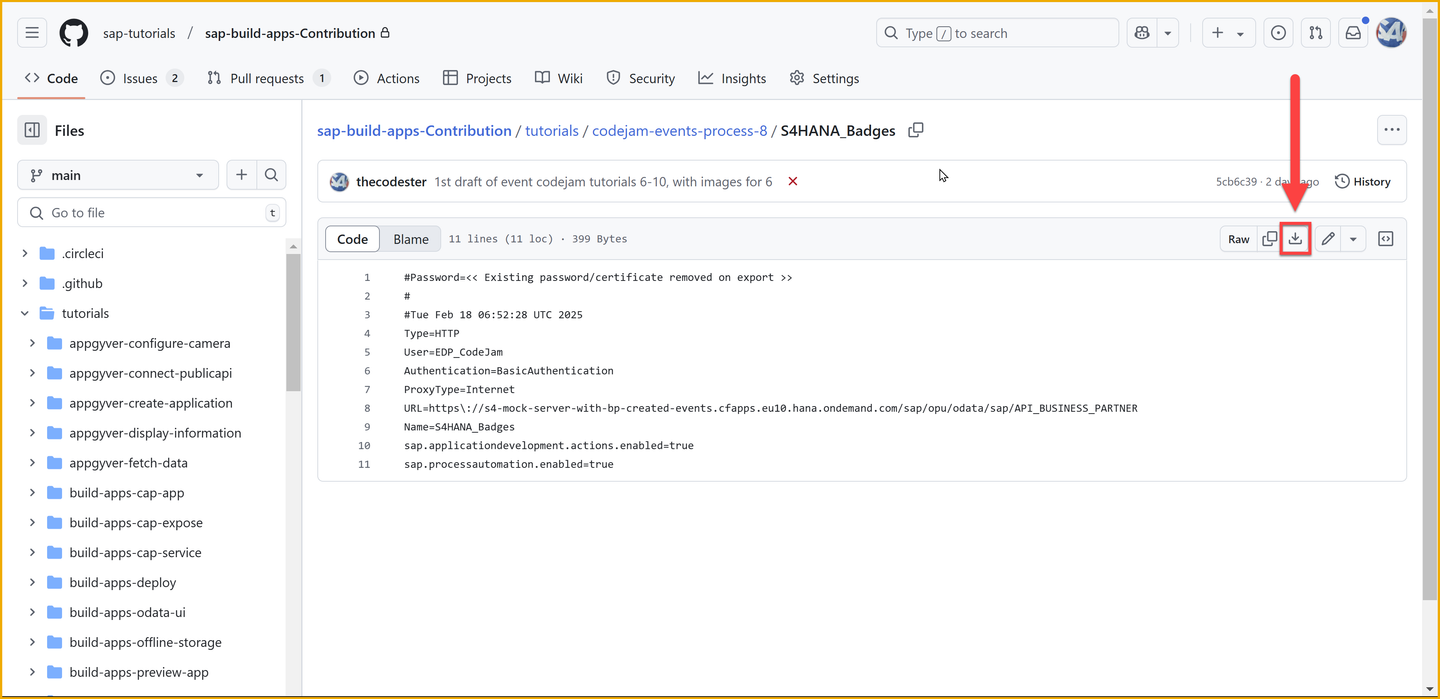Switch to Blame view toggle

pos(411,239)
